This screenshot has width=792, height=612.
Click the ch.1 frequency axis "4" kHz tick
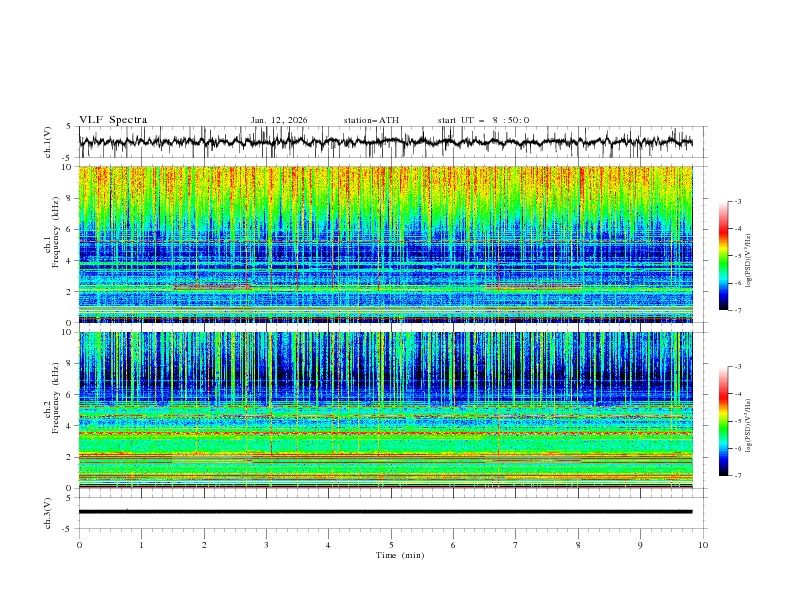click(x=69, y=260)
